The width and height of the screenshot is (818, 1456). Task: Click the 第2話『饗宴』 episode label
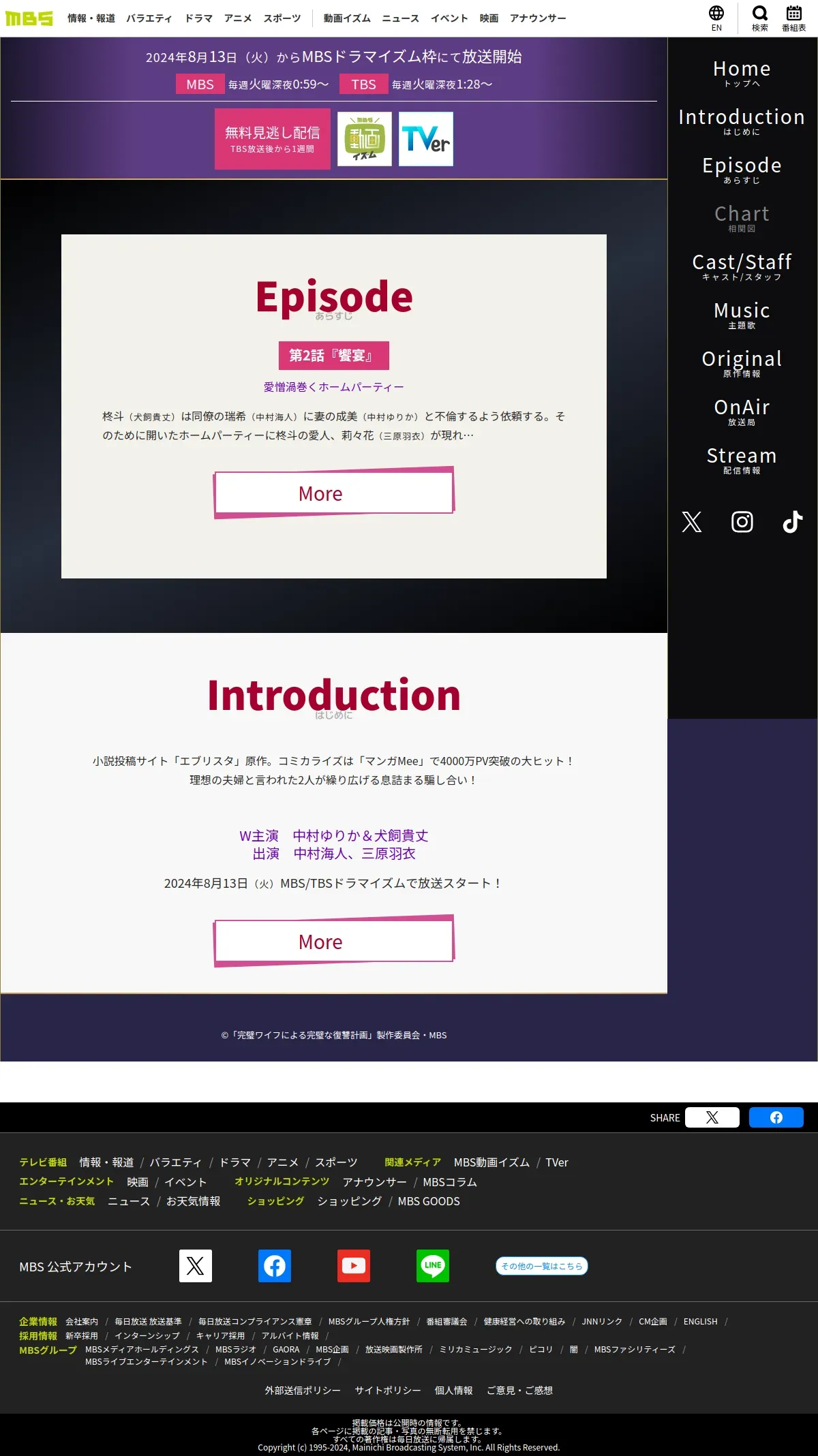point(334,356)
